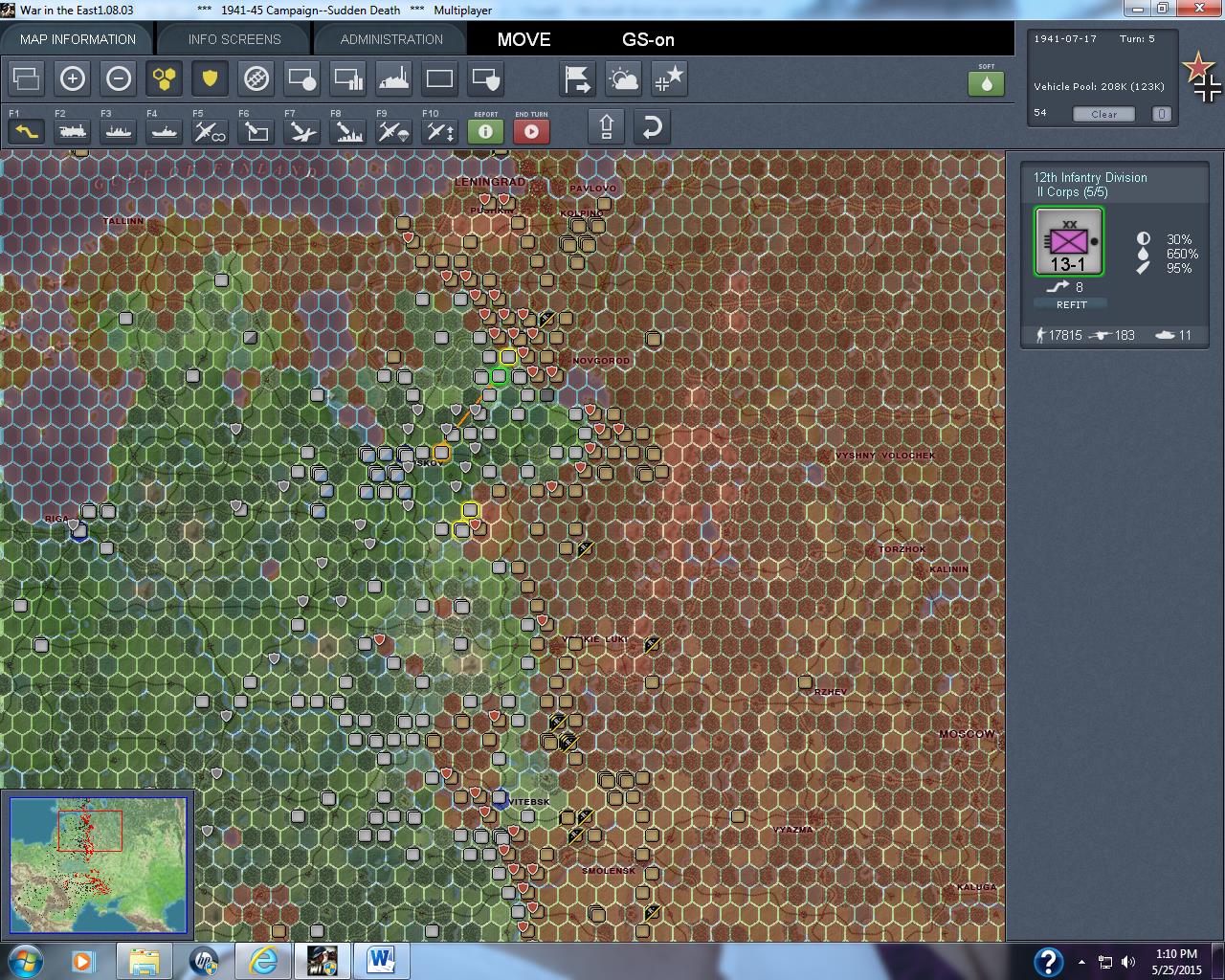1225x980 pixels.
Task: Select F9 air transport parachute icon
Action: (393, 130)
